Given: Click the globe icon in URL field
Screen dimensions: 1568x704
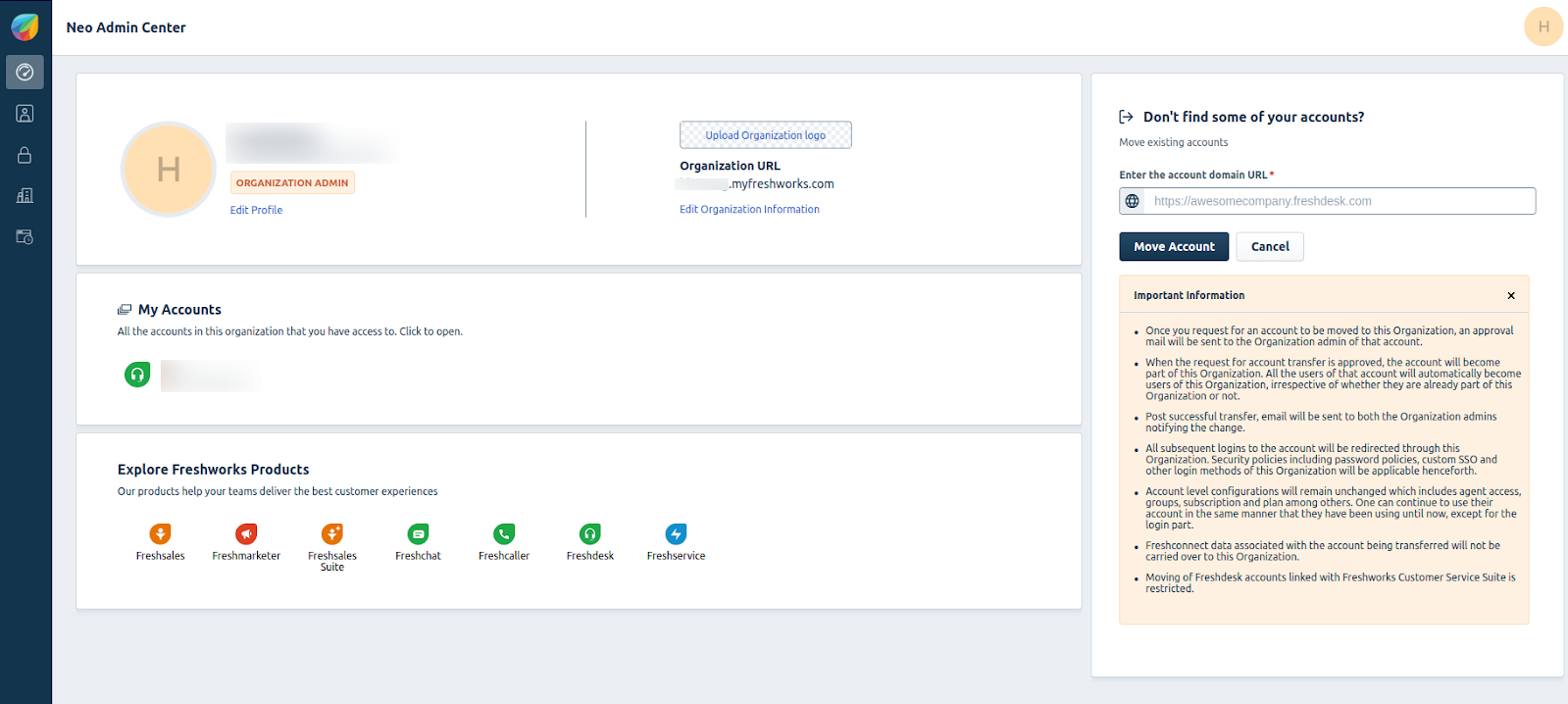Looking at the screenshot, I should [x=1133, y=201].
